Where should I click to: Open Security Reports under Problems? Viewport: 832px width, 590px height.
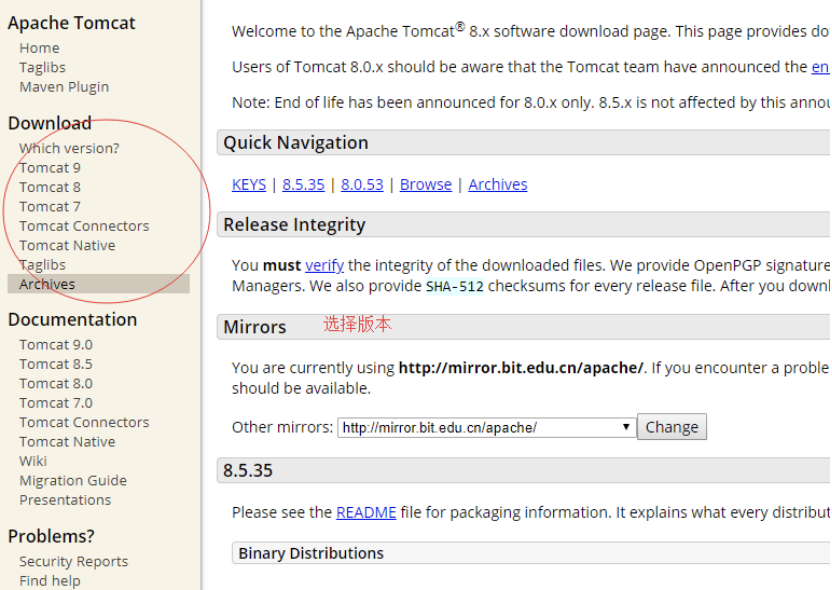(x=74, y=561)
